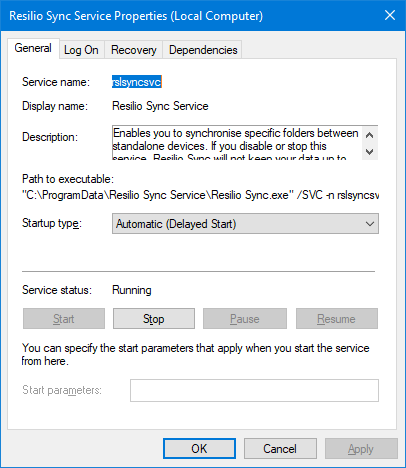Screen dimensions: 406x468
Task: Click the greyed-out Start button
Action: pos(64,319)
